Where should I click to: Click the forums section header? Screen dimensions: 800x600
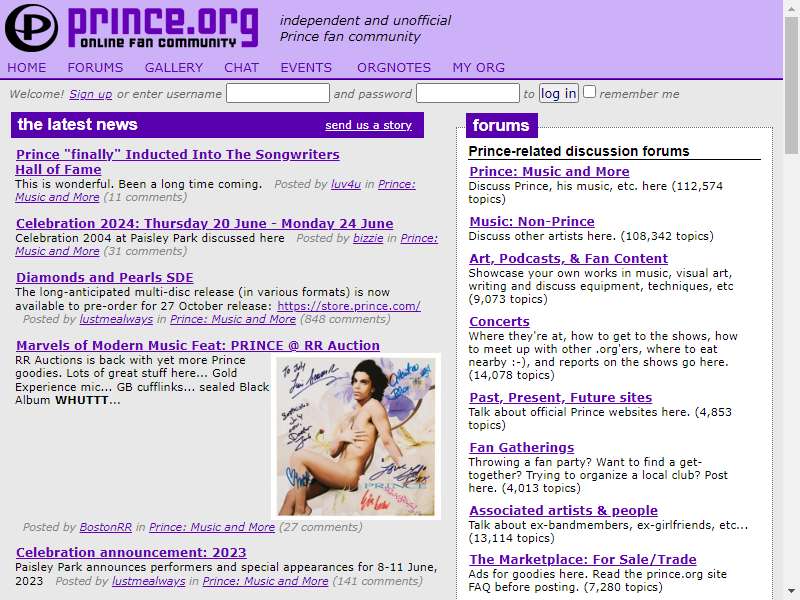tap(502, 126)
